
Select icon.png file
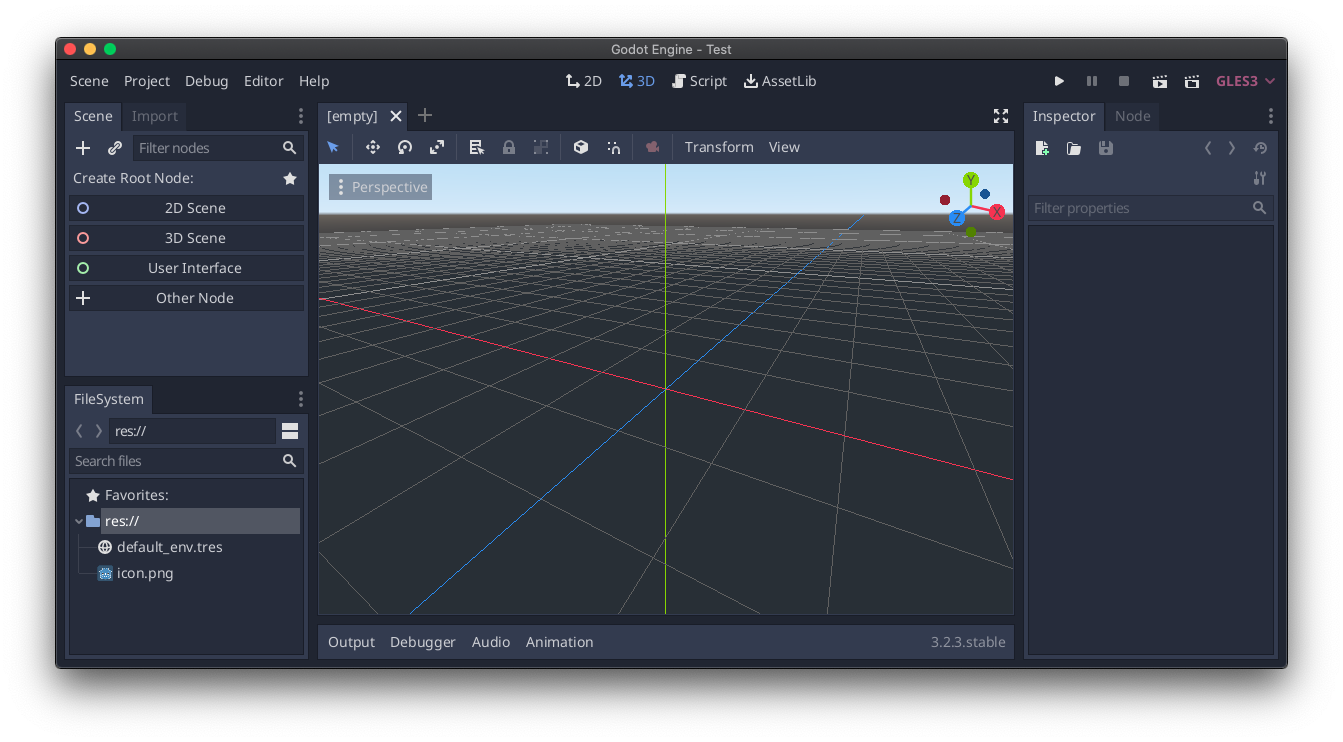click(x=145, y=573)
